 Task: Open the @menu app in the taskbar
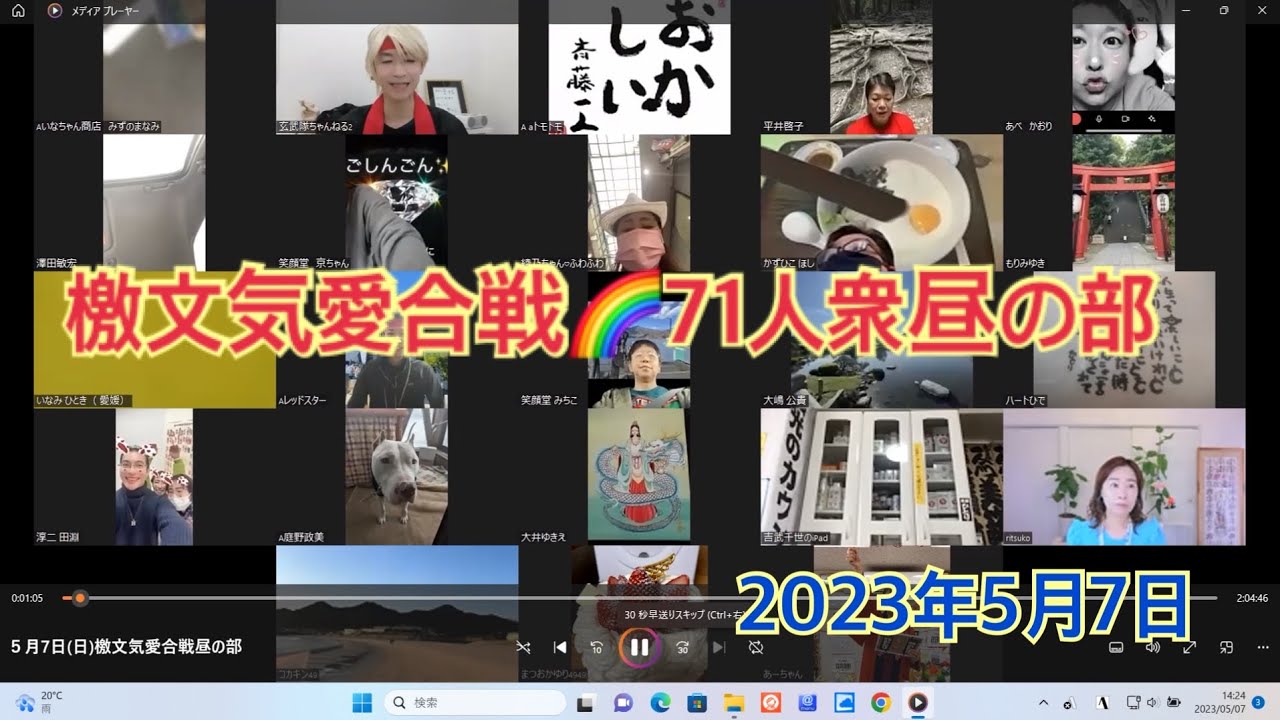808,702
